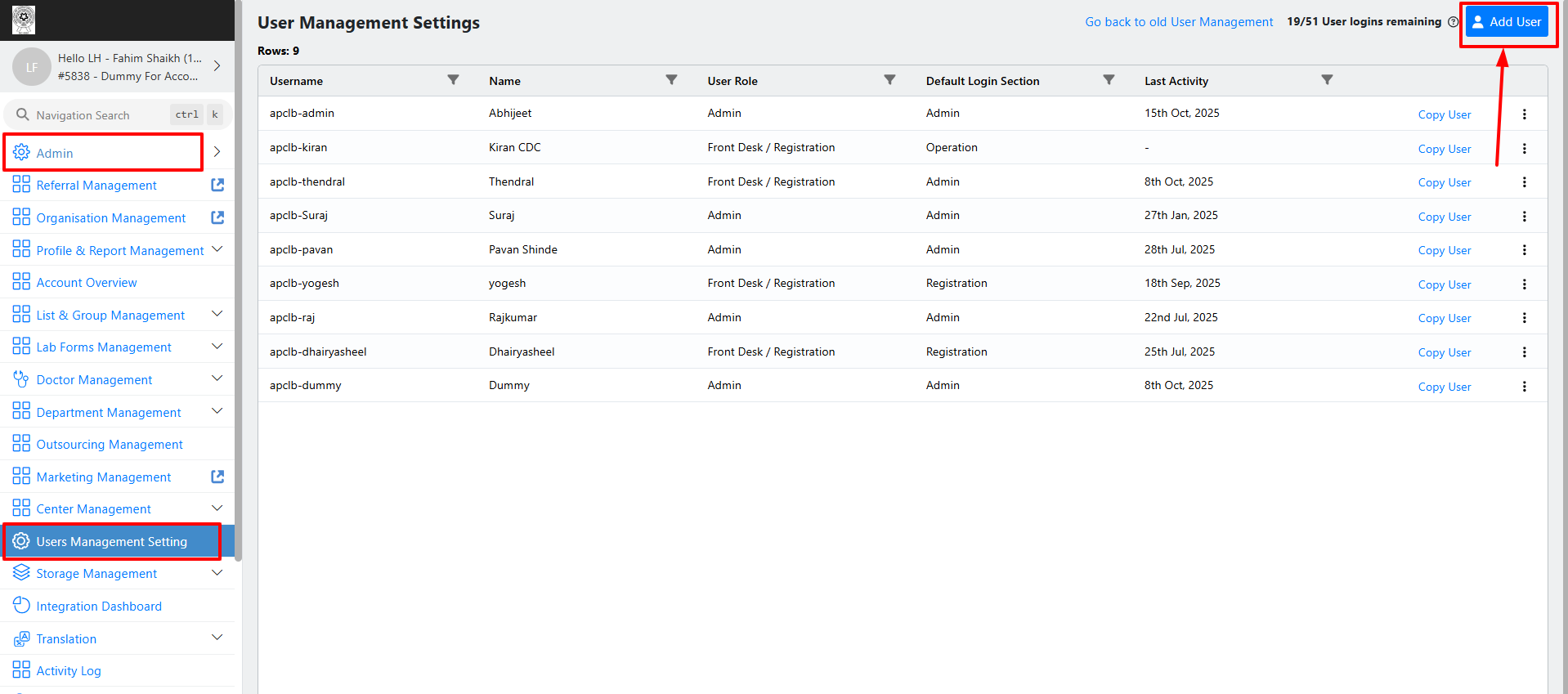Open three-dot options for apclb-dummy user
This screenshot has width=1568, height=694.
(1524, 387)
